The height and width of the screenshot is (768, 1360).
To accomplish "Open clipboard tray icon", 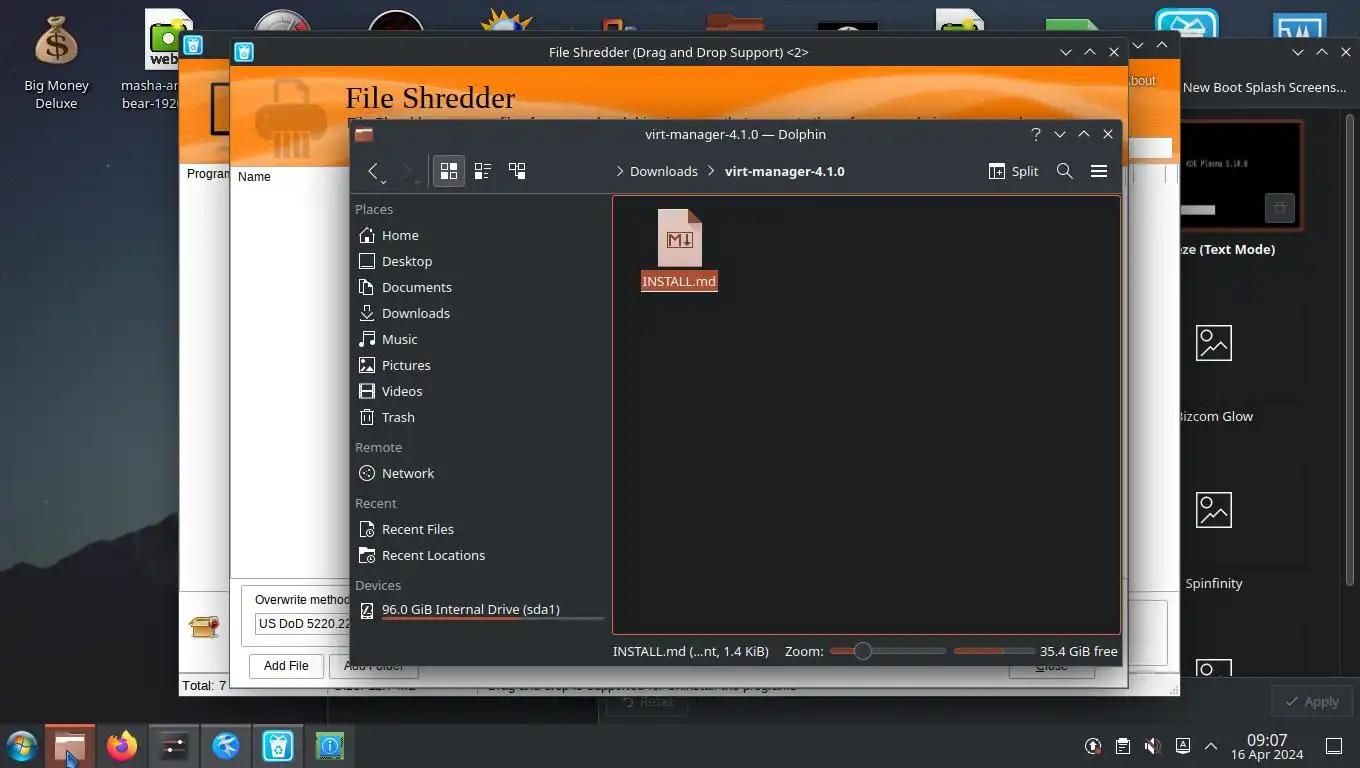I will (1123, 746).
